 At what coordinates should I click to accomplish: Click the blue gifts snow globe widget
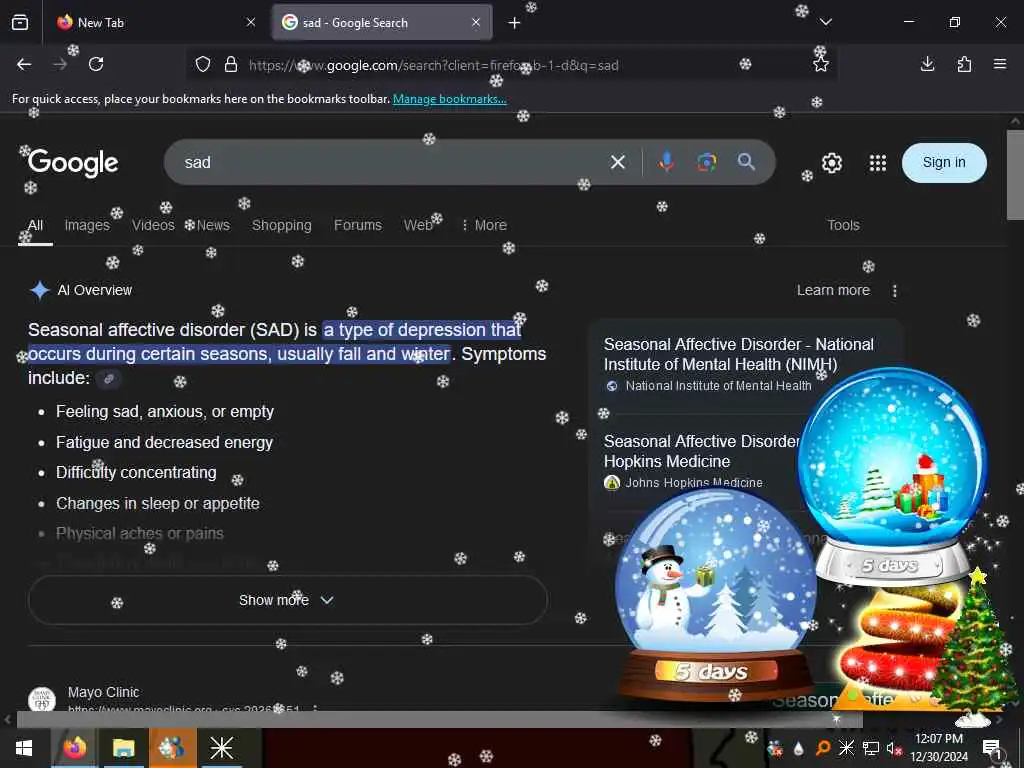pyautogui.click(x=893, y=475)
